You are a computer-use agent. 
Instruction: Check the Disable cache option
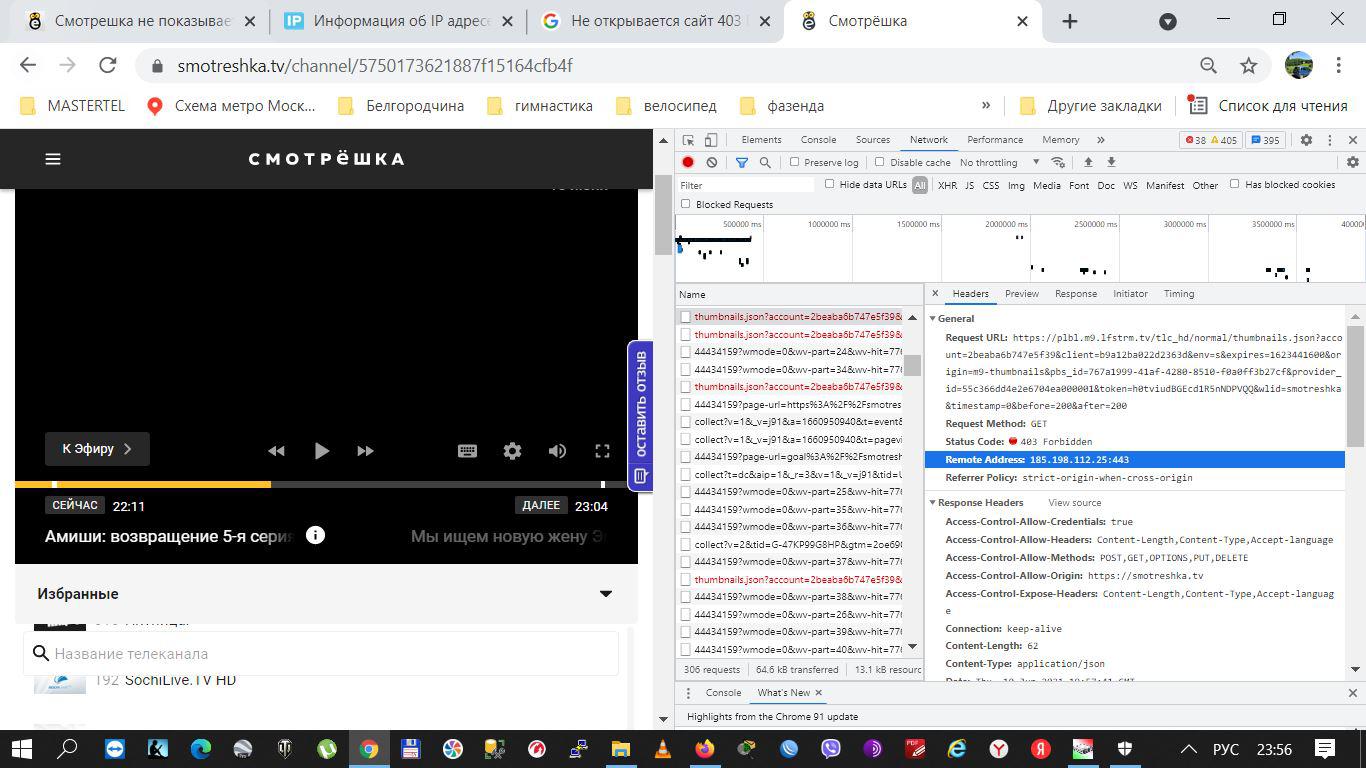click(880, 162)
